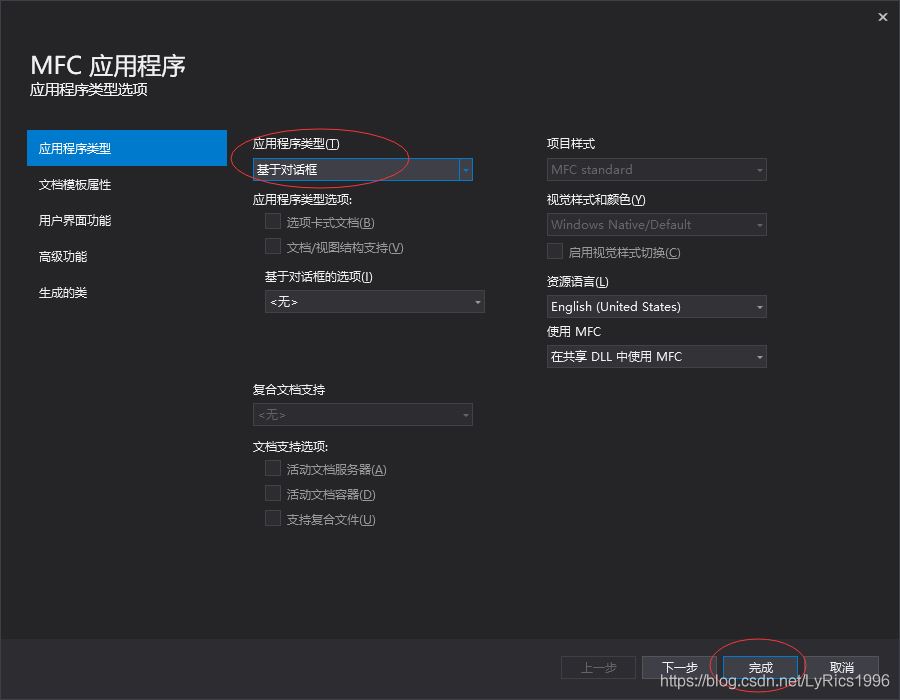
Task: Open the 文档模板属性 sidebar page
Action: coord(75,184)
